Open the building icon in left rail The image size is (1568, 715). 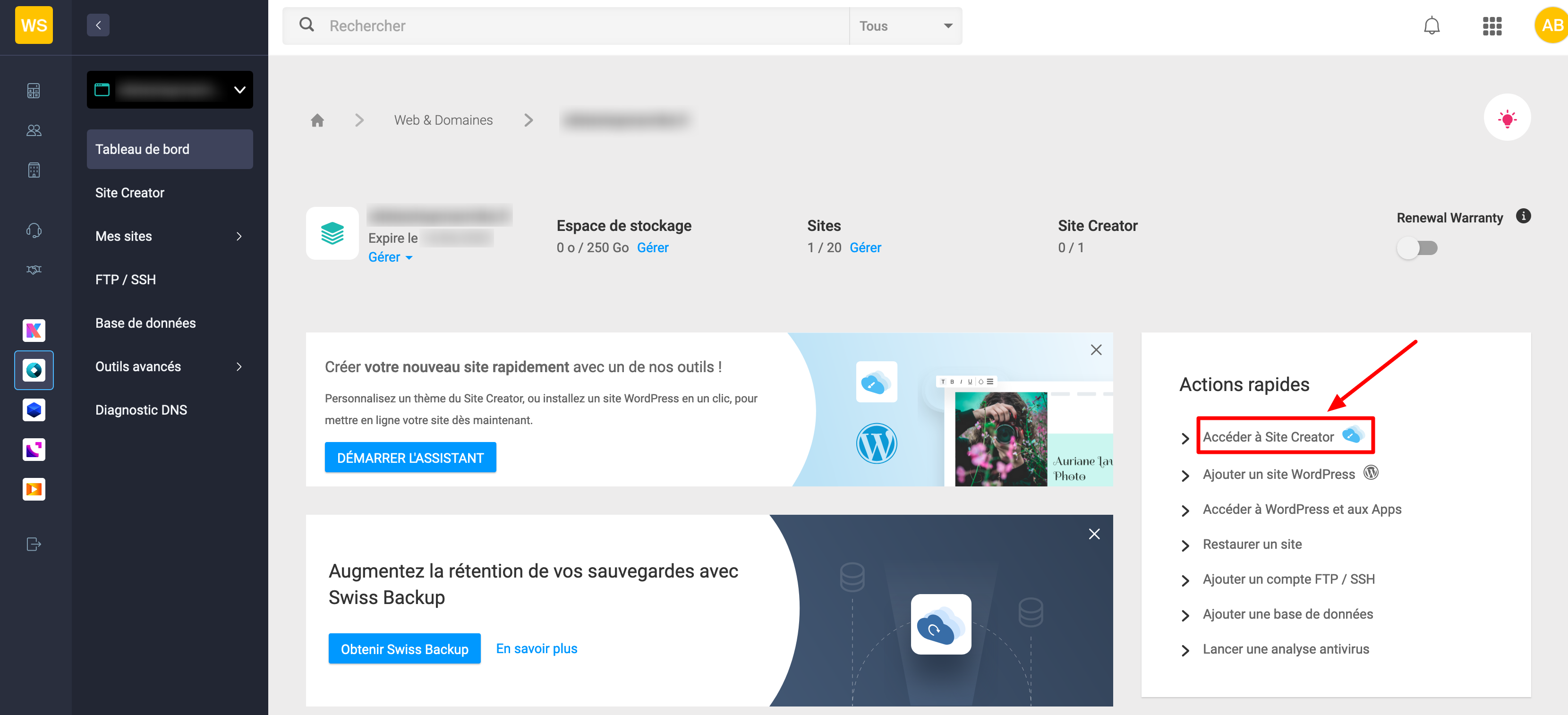[x=34, y=170]
